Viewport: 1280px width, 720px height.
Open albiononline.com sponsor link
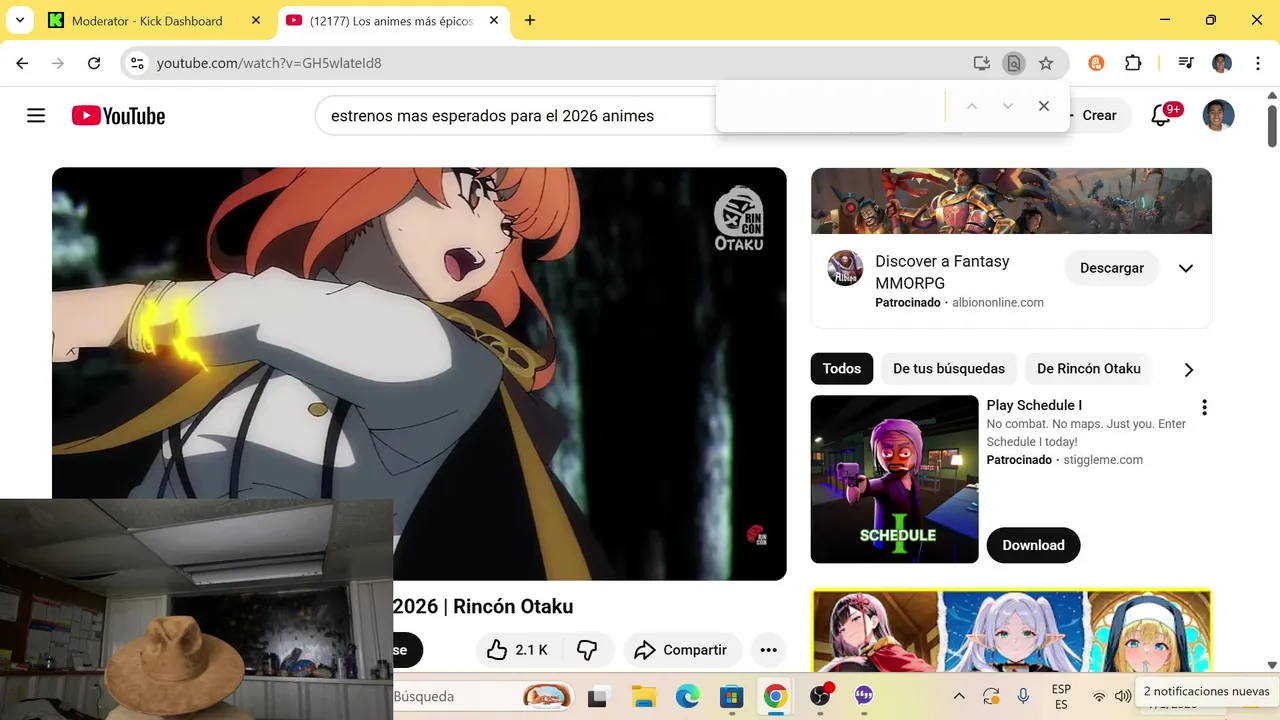998,302
